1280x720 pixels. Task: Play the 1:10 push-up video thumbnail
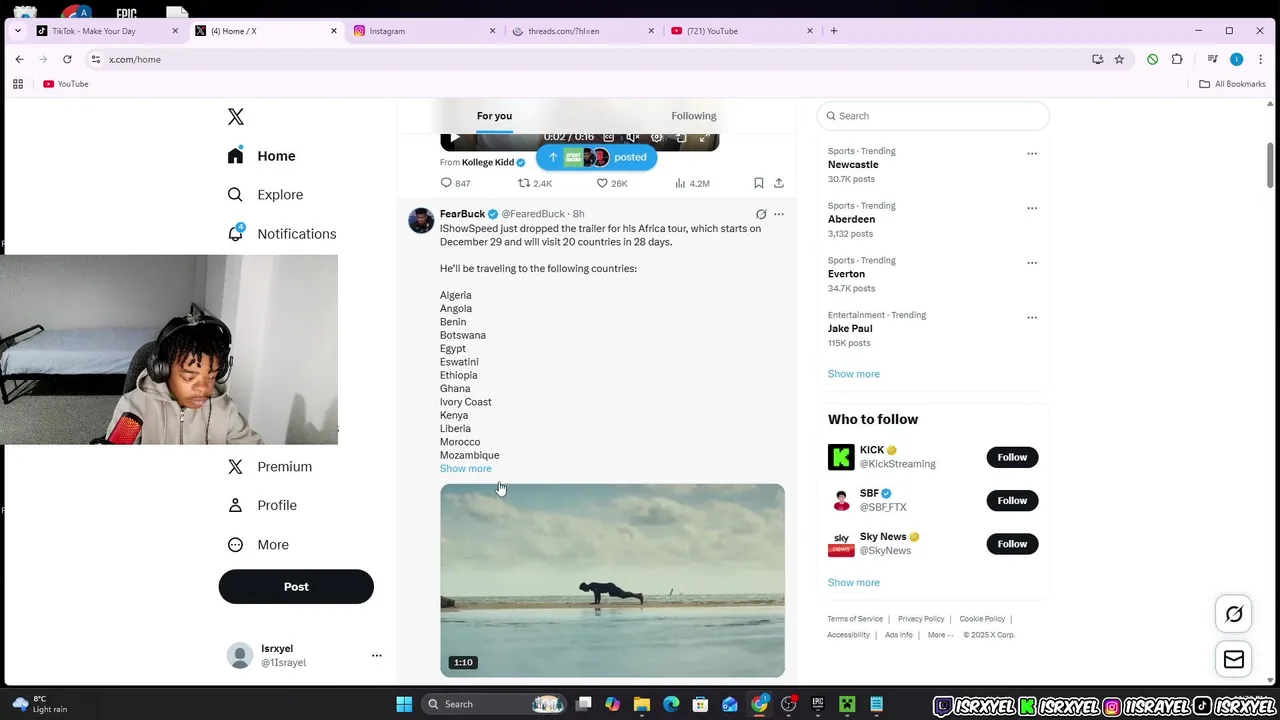pyautogui.click(x=612, y=580)
